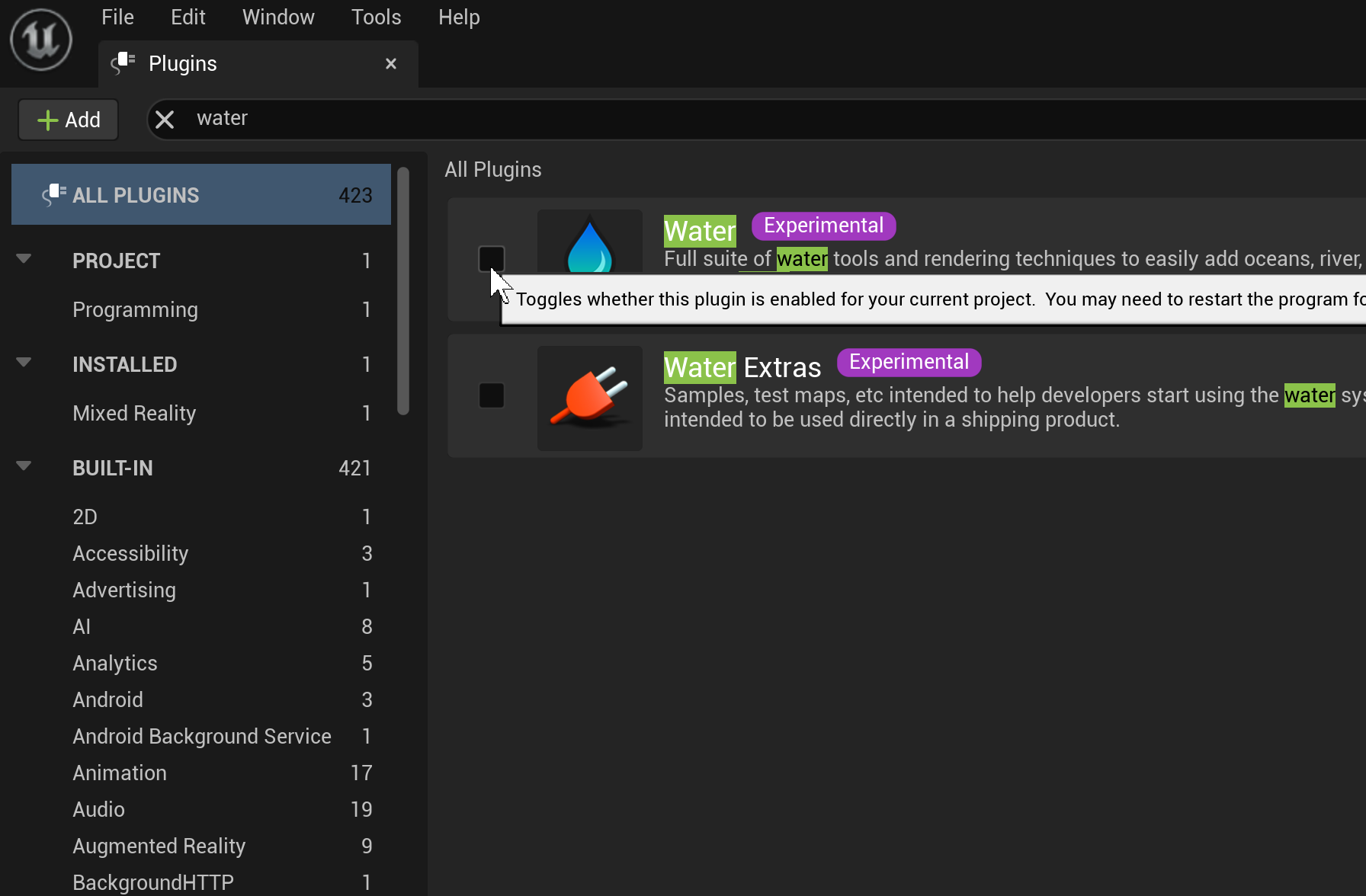Select the Accessibility category
The width and height of the screenshot is (1366, 896).
point(201,553)
